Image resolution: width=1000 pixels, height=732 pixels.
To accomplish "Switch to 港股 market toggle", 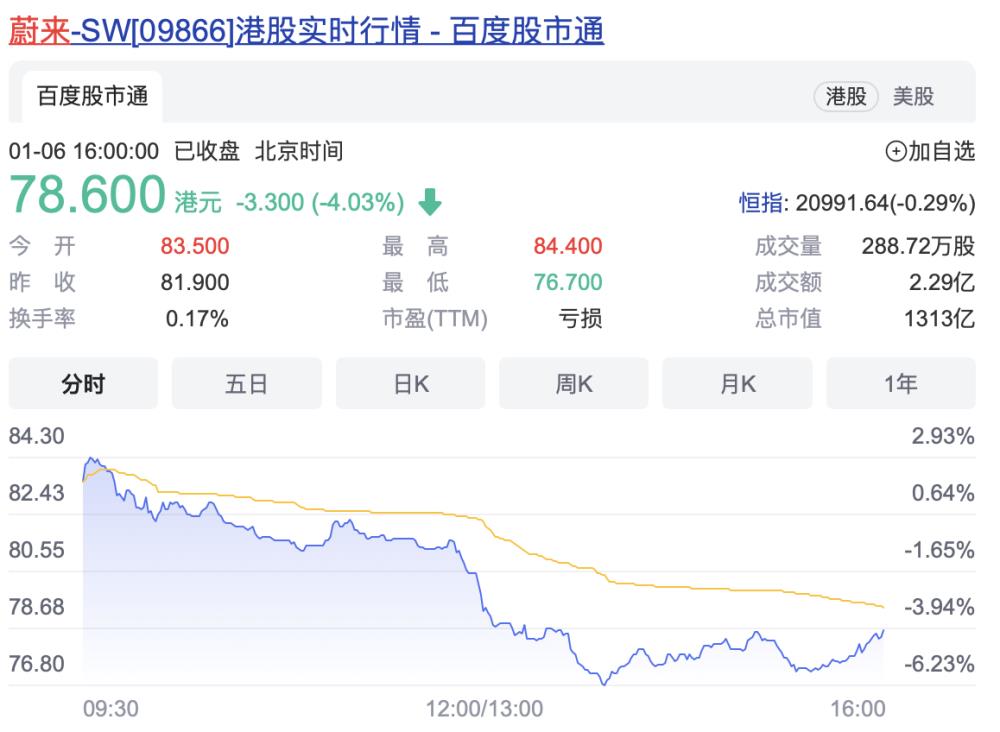I will click(x=846, y=97).
